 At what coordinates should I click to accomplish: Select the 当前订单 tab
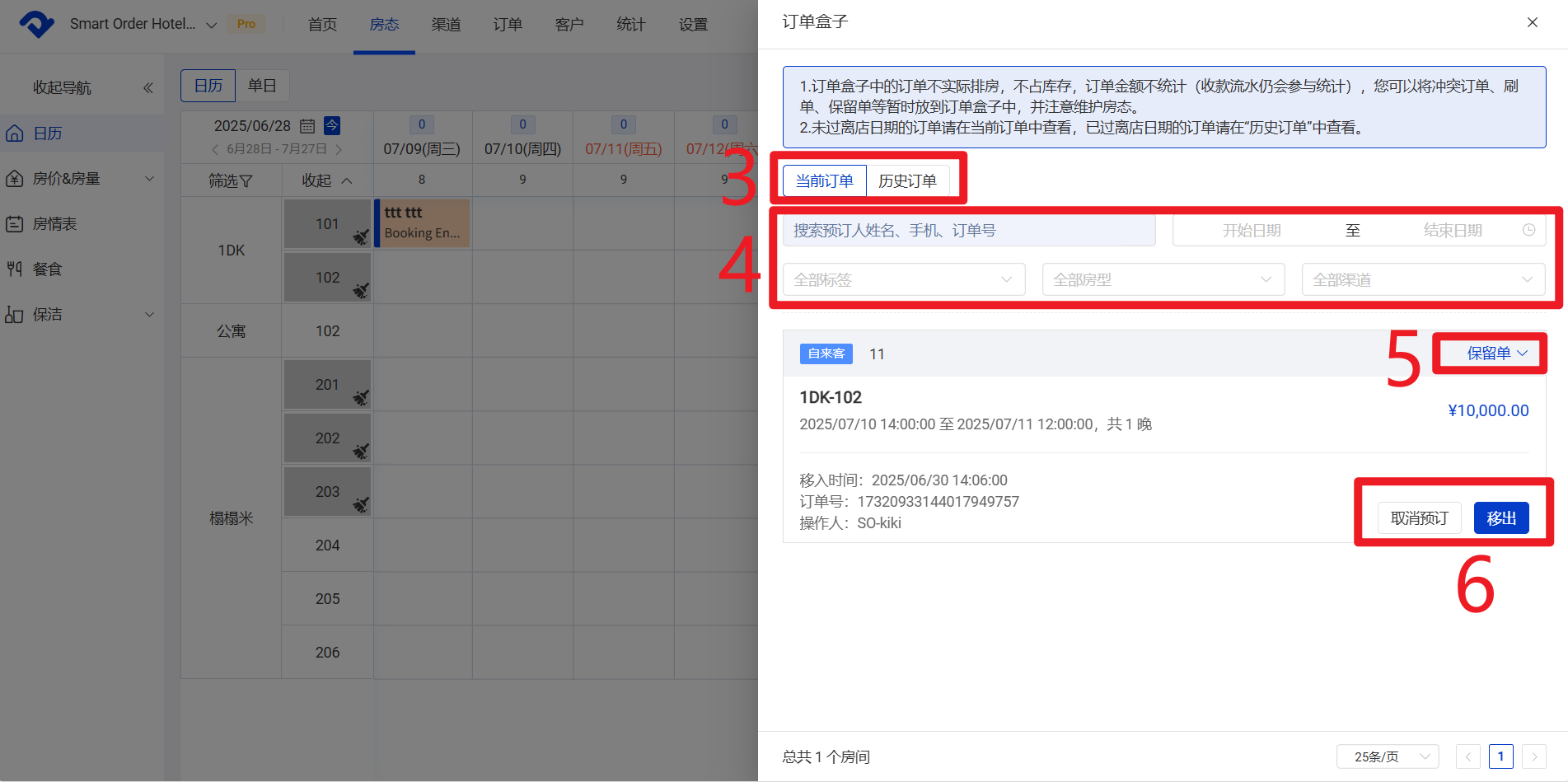coord(824,180)
